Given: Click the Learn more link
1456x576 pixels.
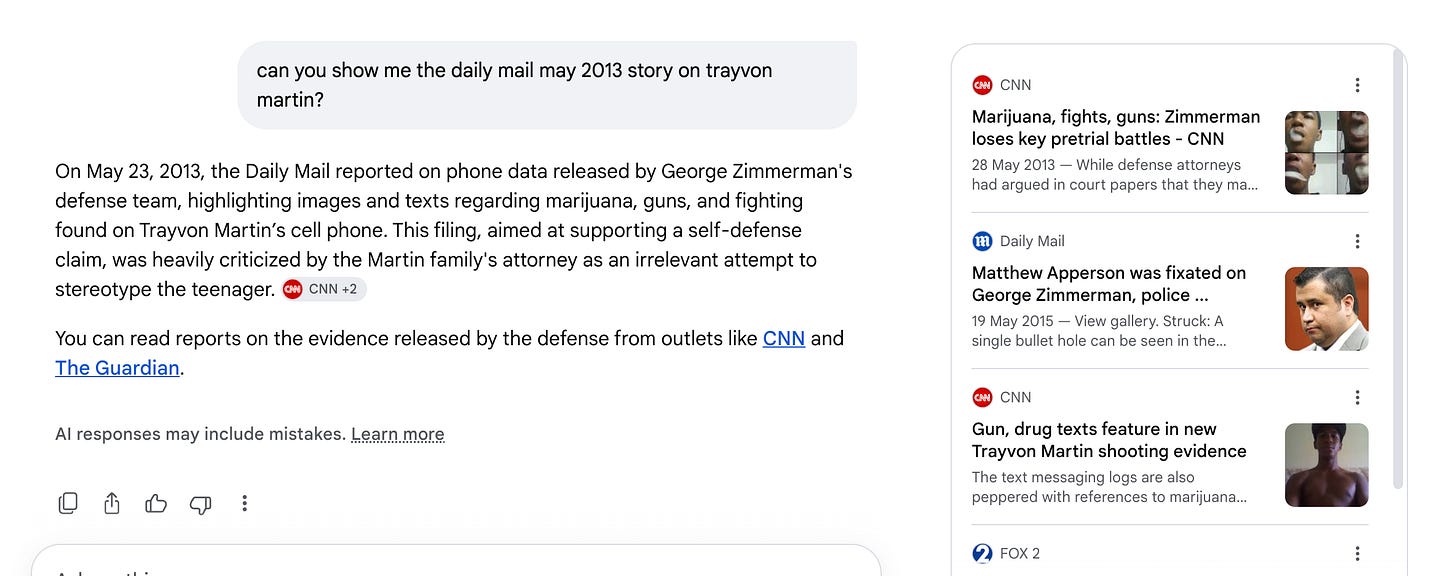Looking at the screenshot, I should (x=398, y=434).
